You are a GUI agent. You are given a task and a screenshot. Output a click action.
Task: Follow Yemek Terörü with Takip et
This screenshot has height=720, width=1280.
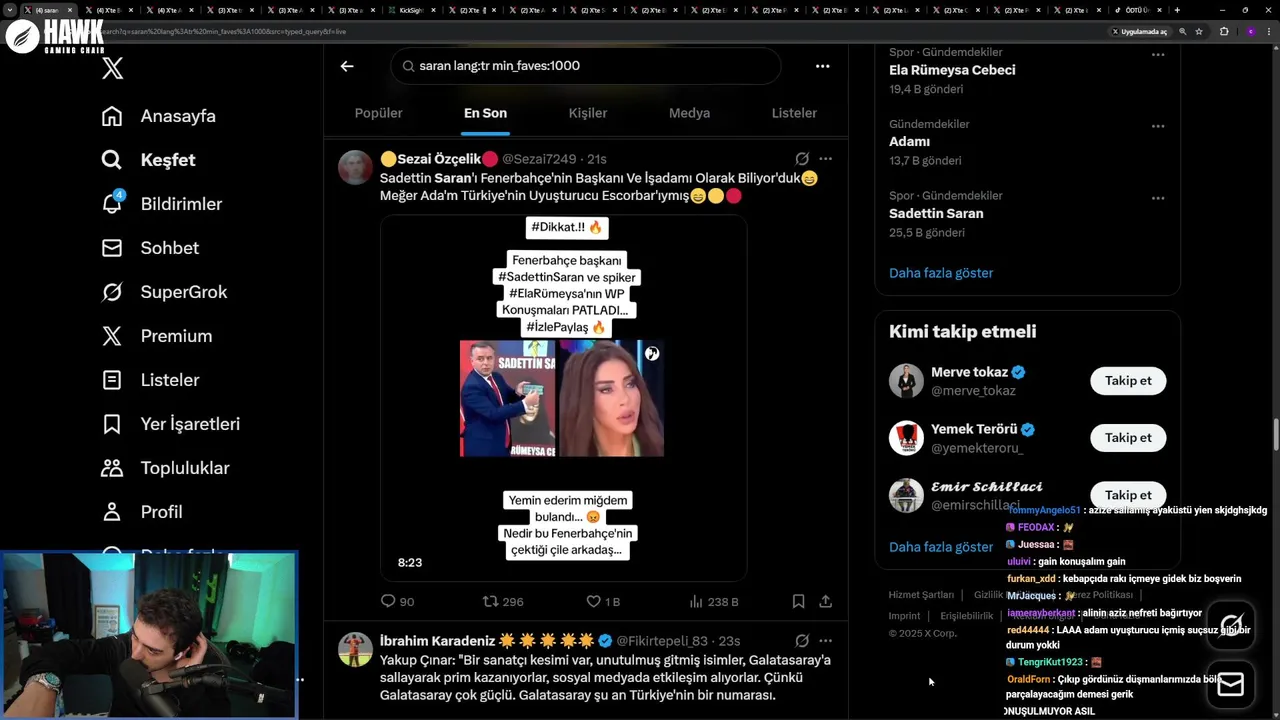pyautogui.click(x=1128, y=437)
